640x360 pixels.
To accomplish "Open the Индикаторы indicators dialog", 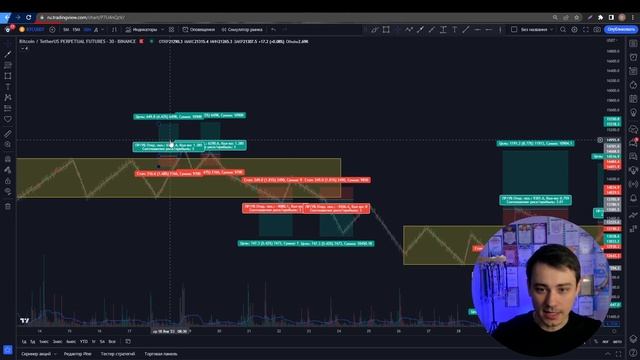I will (141, 29).
